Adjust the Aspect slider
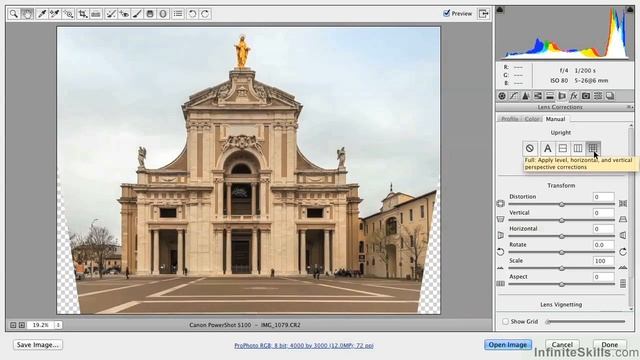640x360 pixels. (562, 284)
